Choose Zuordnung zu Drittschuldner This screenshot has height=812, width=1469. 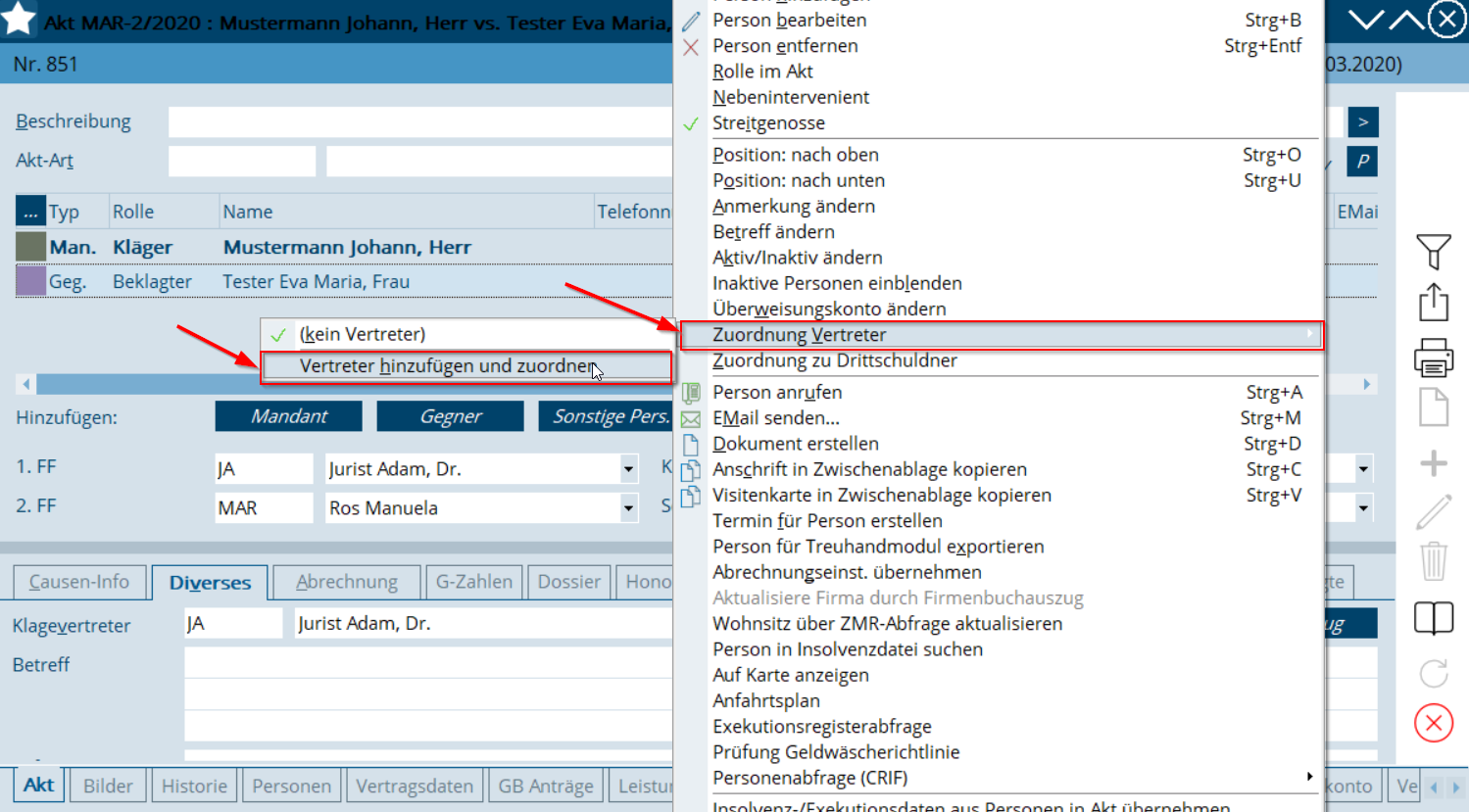[x=1000, y=360]
